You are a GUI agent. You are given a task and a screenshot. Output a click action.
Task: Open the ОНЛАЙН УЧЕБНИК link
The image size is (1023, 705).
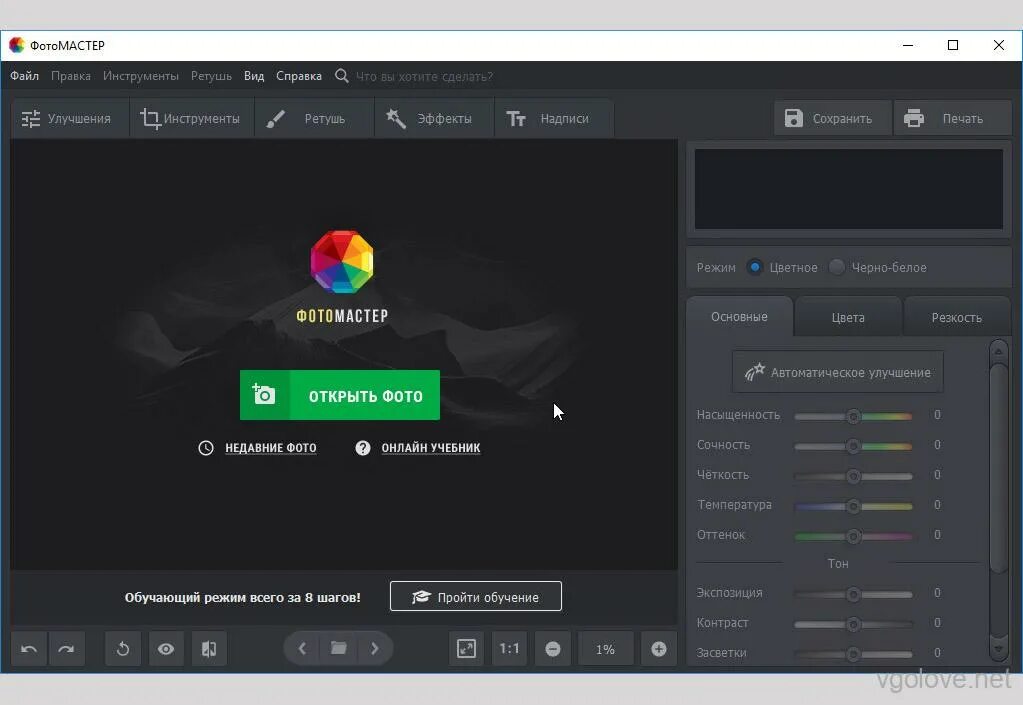(x=431, y=448)
